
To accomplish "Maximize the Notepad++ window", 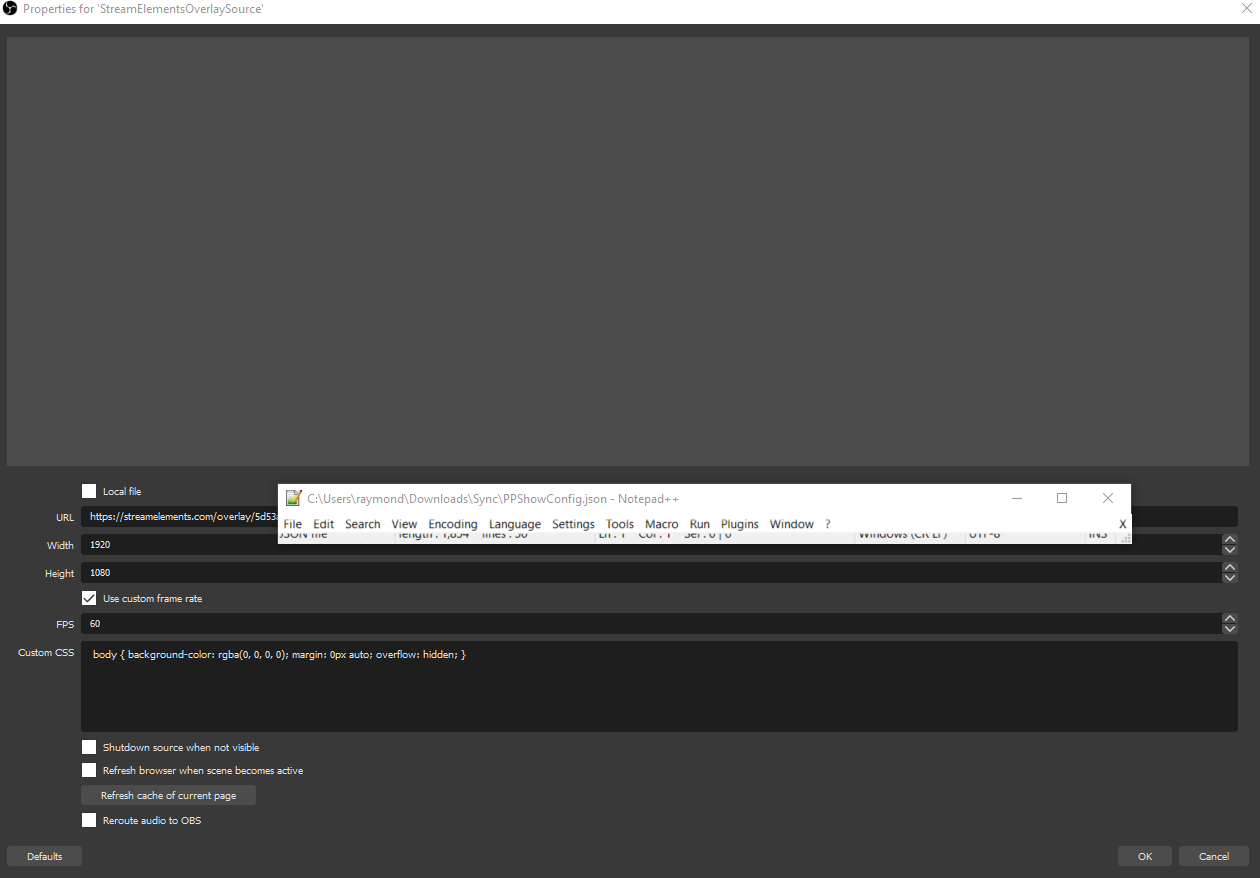I will (x=1062, y=498).
